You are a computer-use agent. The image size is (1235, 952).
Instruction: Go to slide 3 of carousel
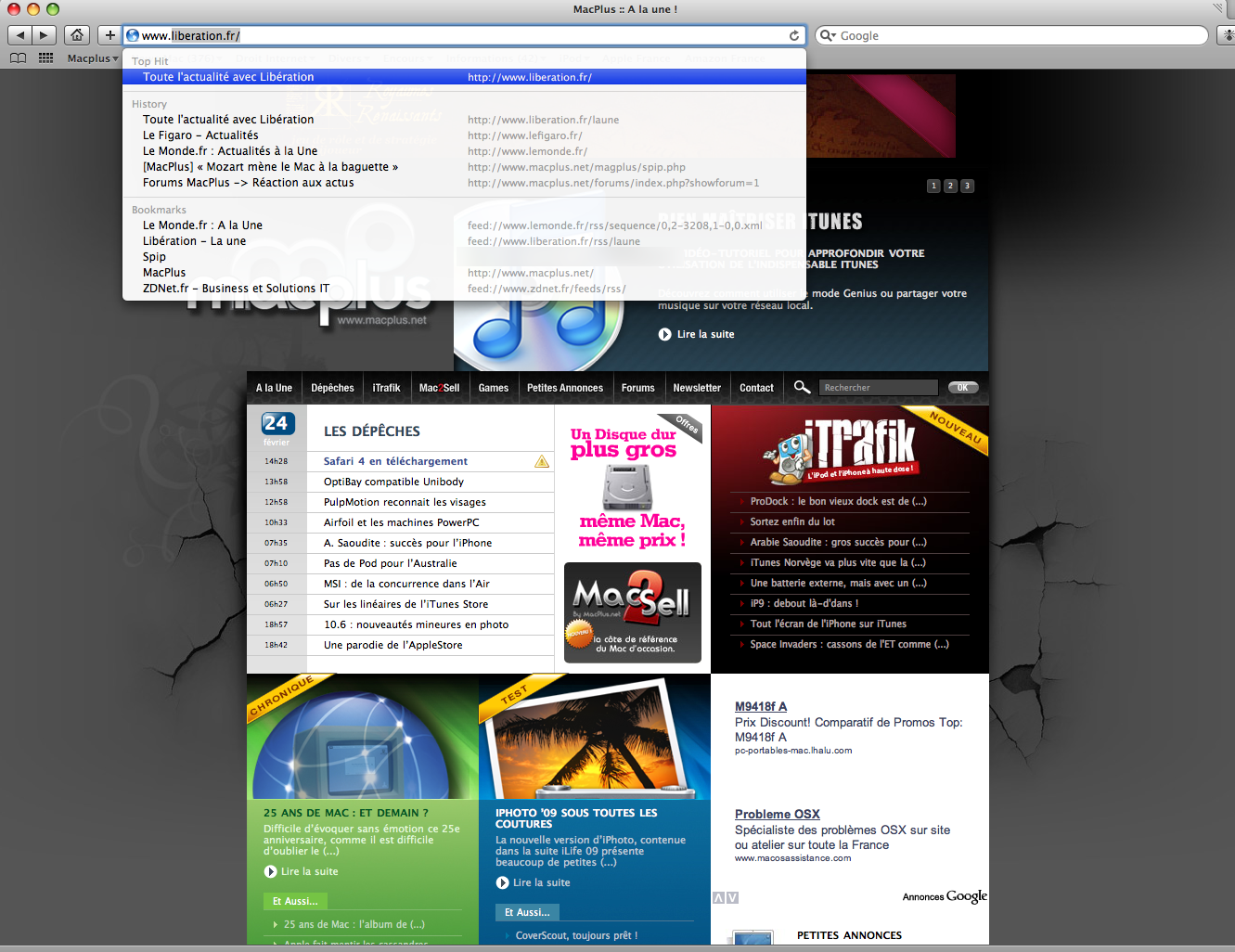pos(967,186)
